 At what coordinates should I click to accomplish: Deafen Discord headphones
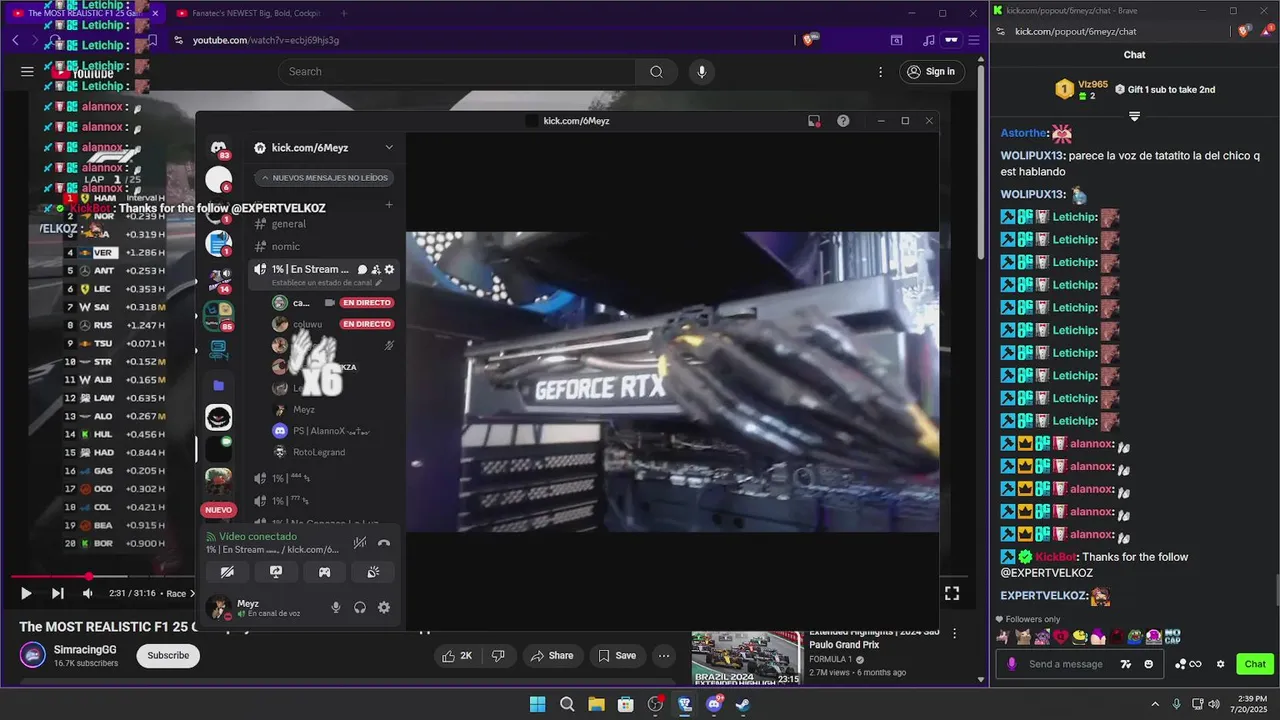[x=360, y=607]
